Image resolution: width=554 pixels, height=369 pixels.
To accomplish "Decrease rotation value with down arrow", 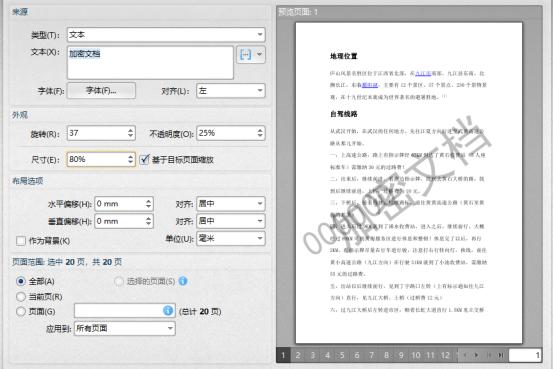I will tap(130, 136).
